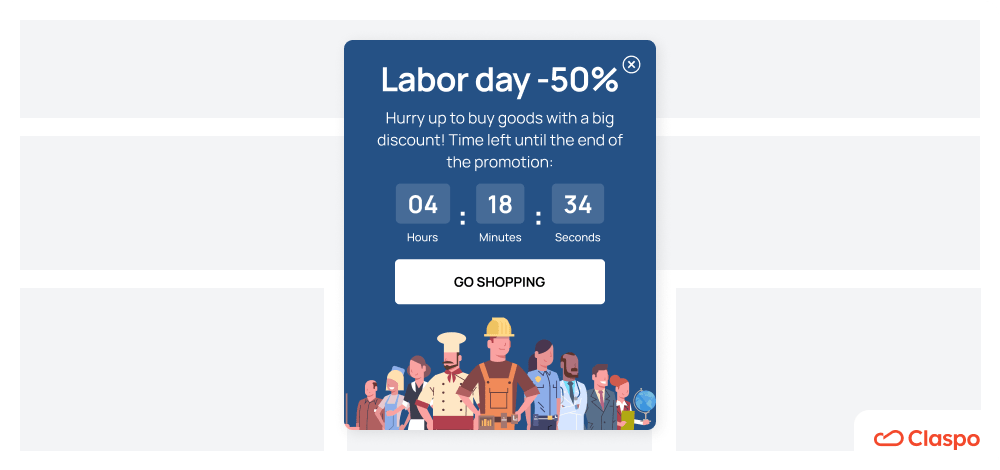
Task: Select the minutes box showing 18
Action: (x=500, y=204)
